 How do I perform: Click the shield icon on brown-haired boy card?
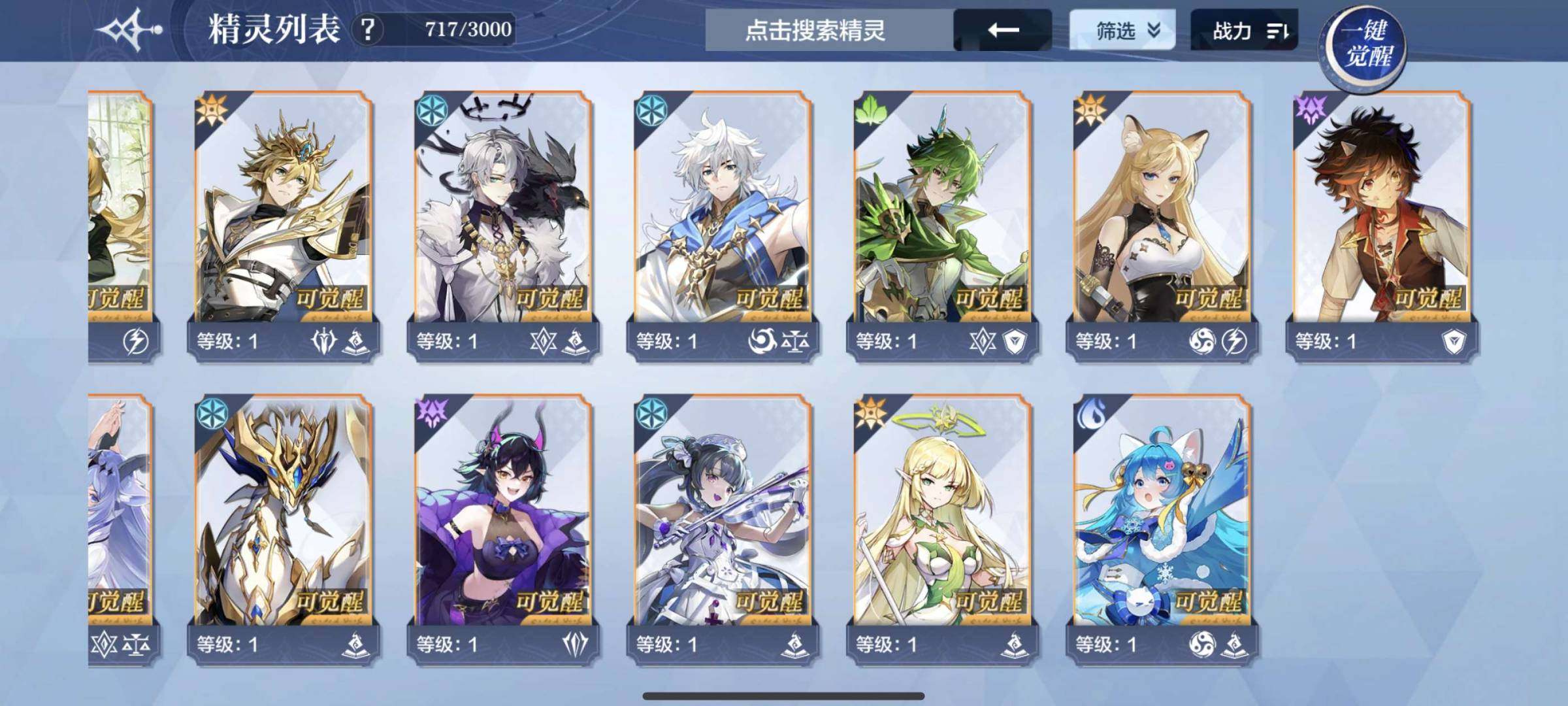click(x=1454, y=341)
